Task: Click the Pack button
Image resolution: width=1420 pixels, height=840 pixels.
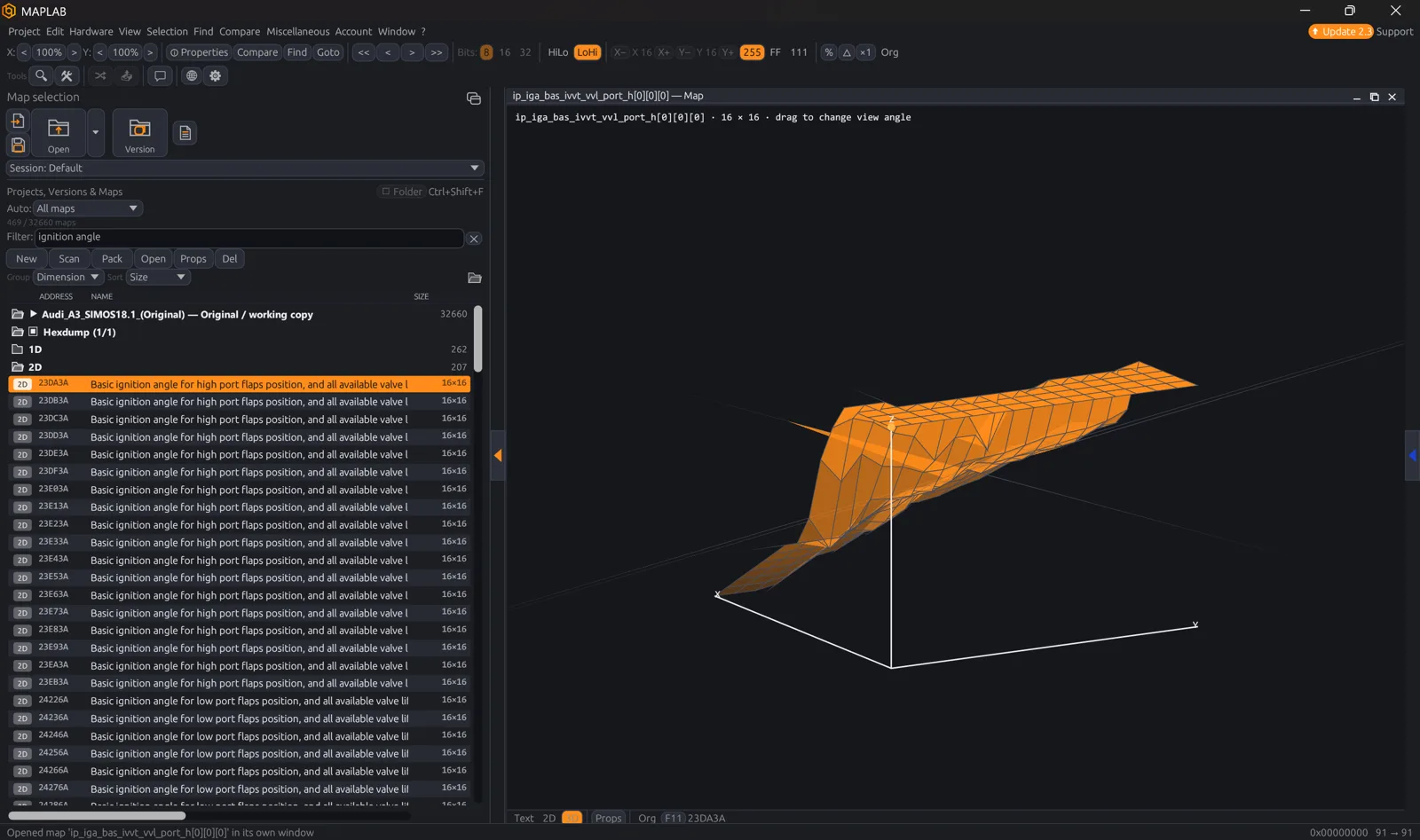Action: coord(112,259)
